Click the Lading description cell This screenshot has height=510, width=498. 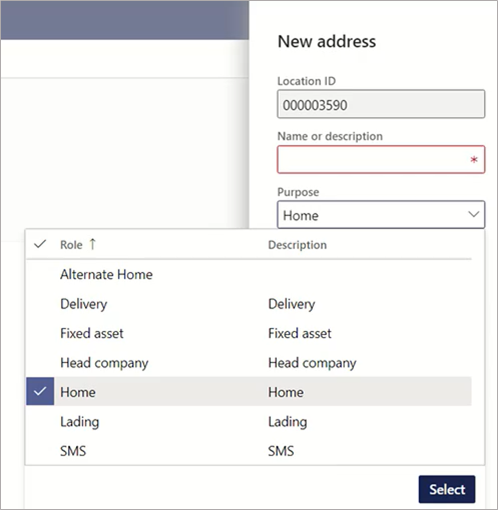[288, 422]
